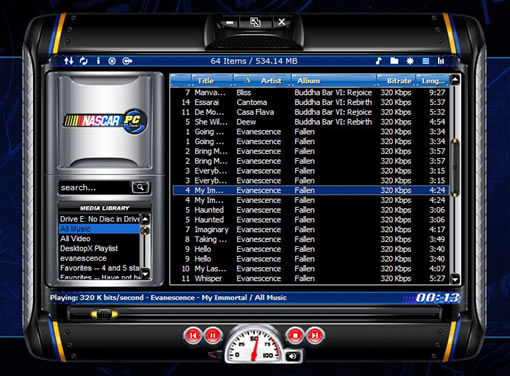Stop playback with the stop button
Screen dimensions: 510x376
coord(295,335)
